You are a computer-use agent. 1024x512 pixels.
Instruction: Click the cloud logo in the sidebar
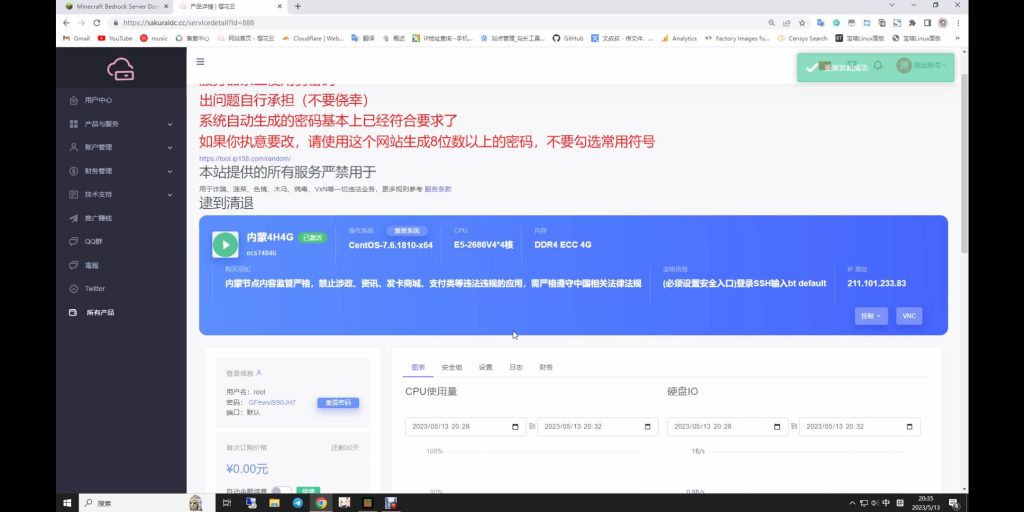pos(120,69)
